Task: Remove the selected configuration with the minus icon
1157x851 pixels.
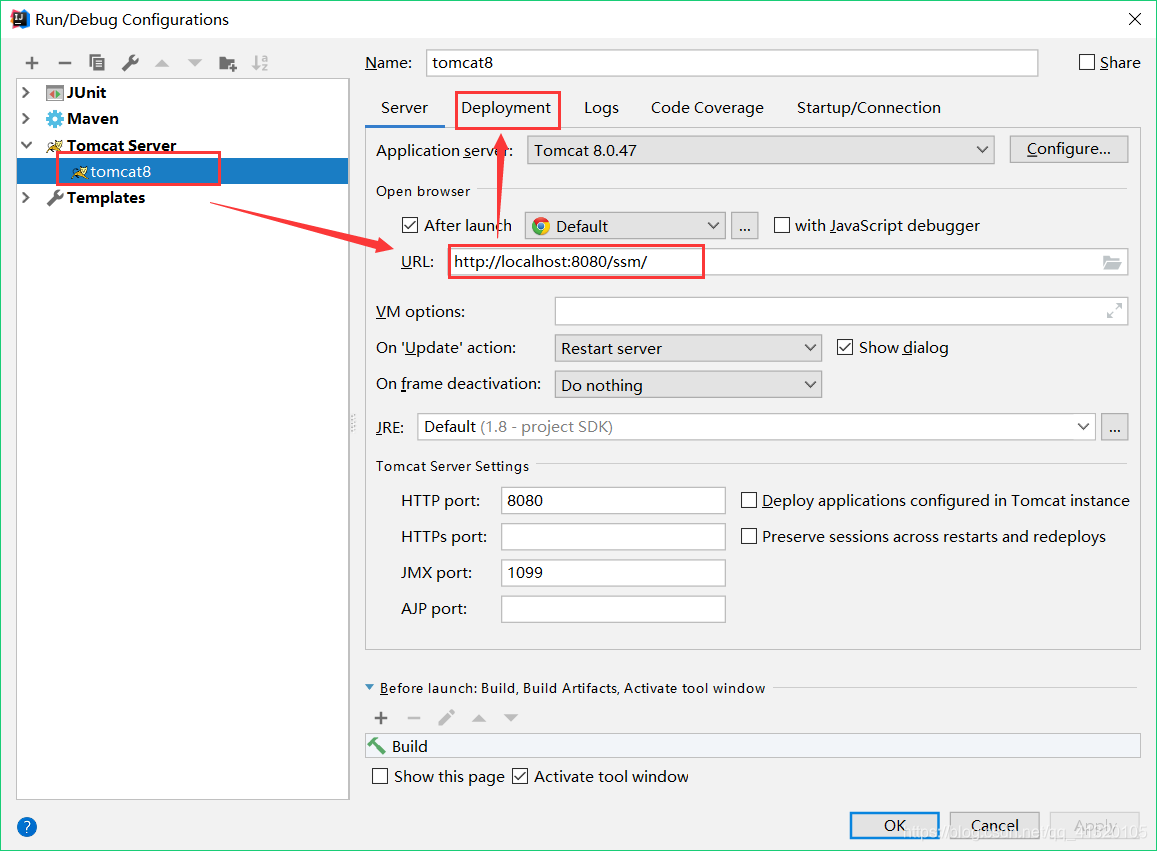Action: 65,63
